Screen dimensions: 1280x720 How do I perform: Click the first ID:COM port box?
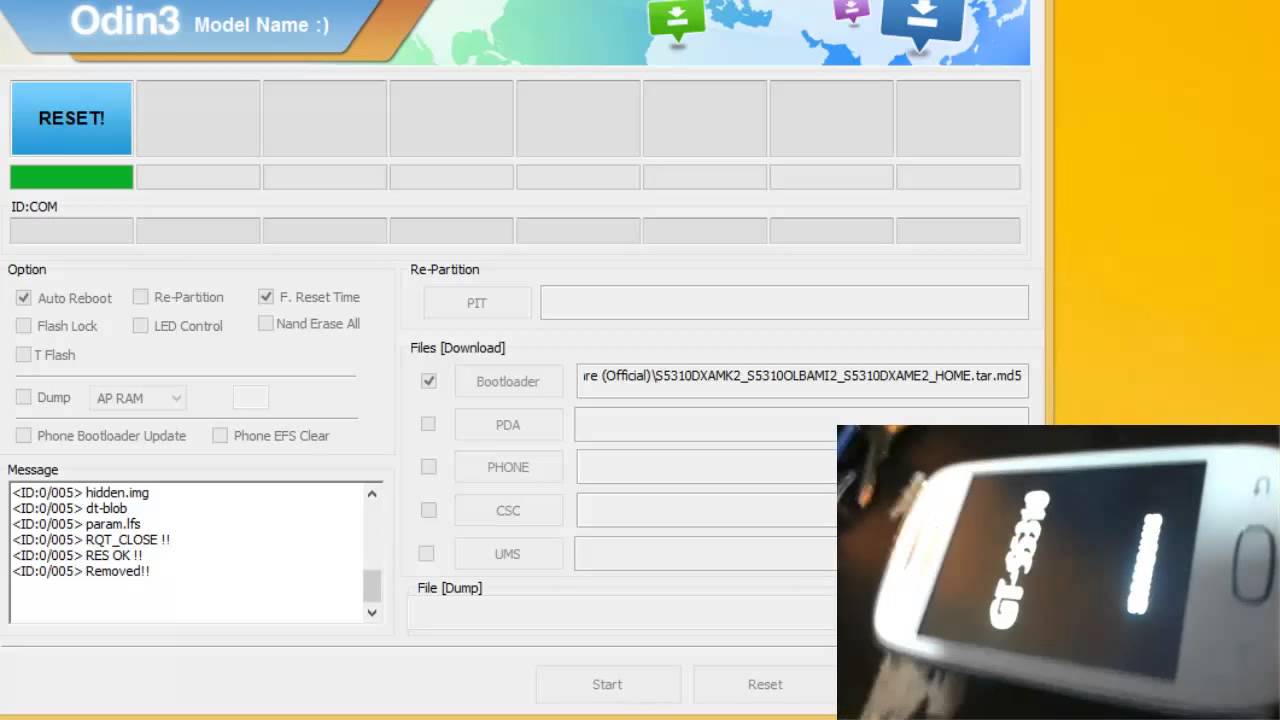[71, 231]
